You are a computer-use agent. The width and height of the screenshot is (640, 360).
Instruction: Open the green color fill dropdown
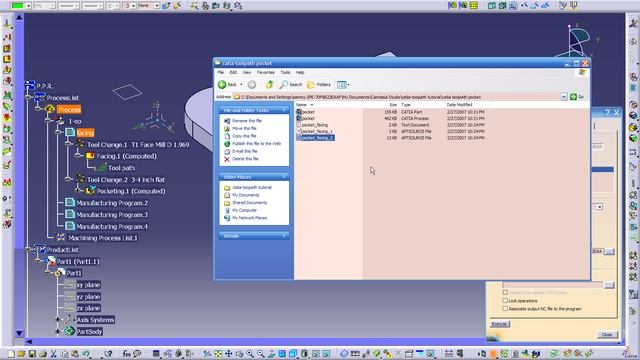28,6
